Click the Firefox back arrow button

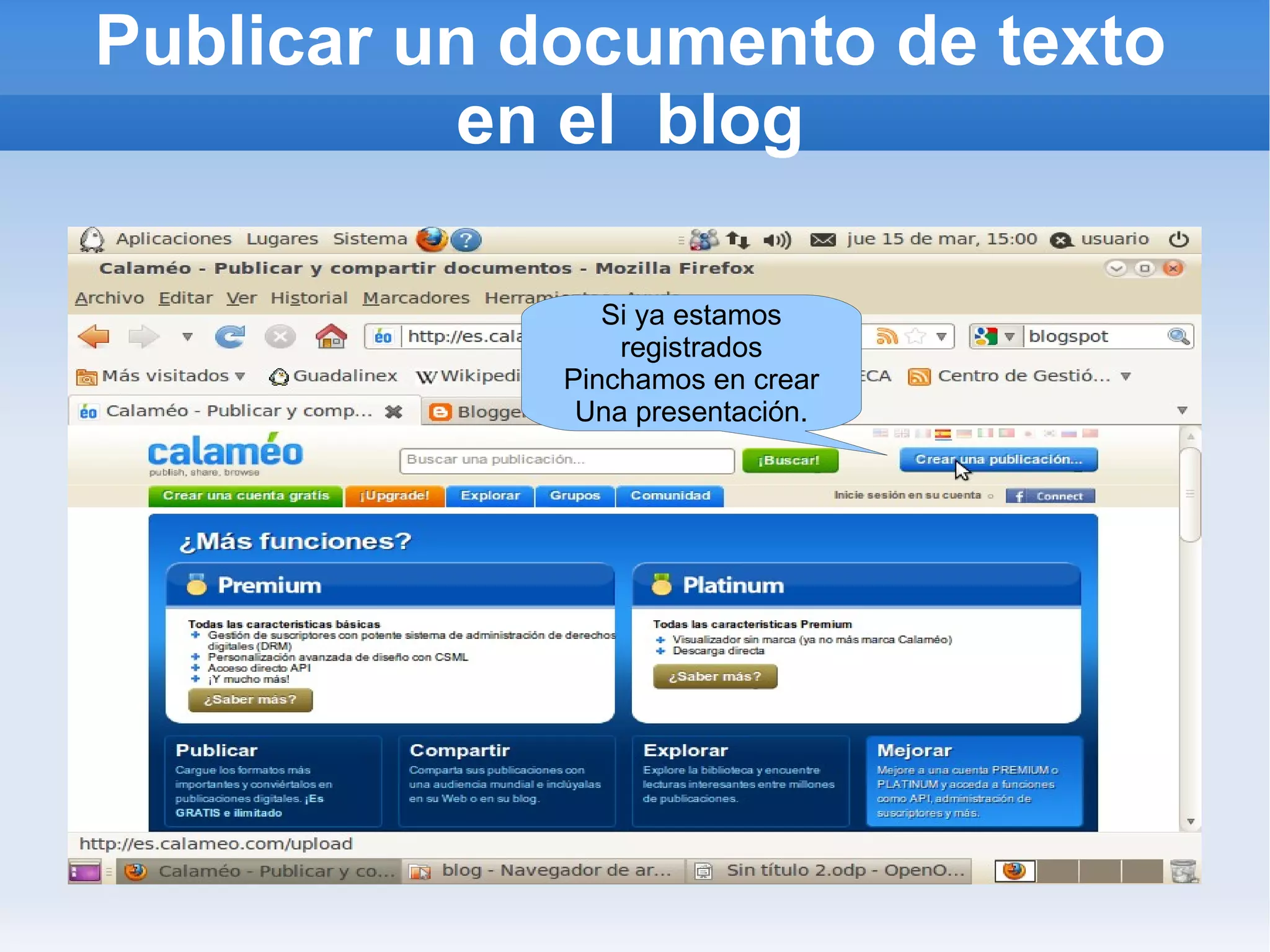(x=94, y=337)
